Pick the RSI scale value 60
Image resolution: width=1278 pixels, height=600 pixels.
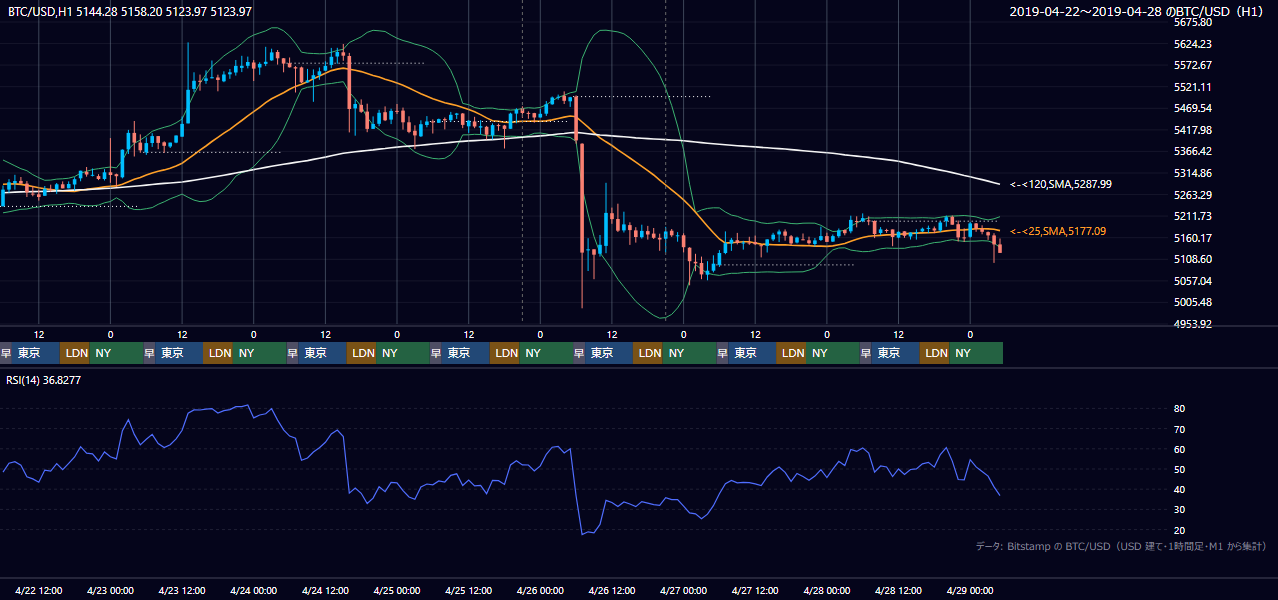point(1180,449)
